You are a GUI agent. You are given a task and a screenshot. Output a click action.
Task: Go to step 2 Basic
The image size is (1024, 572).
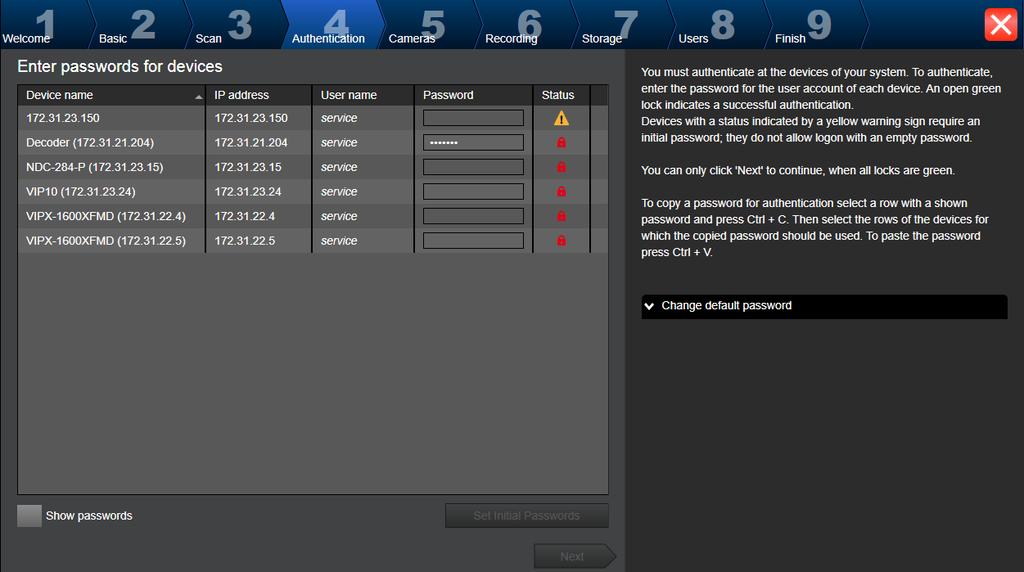[137, 25]
